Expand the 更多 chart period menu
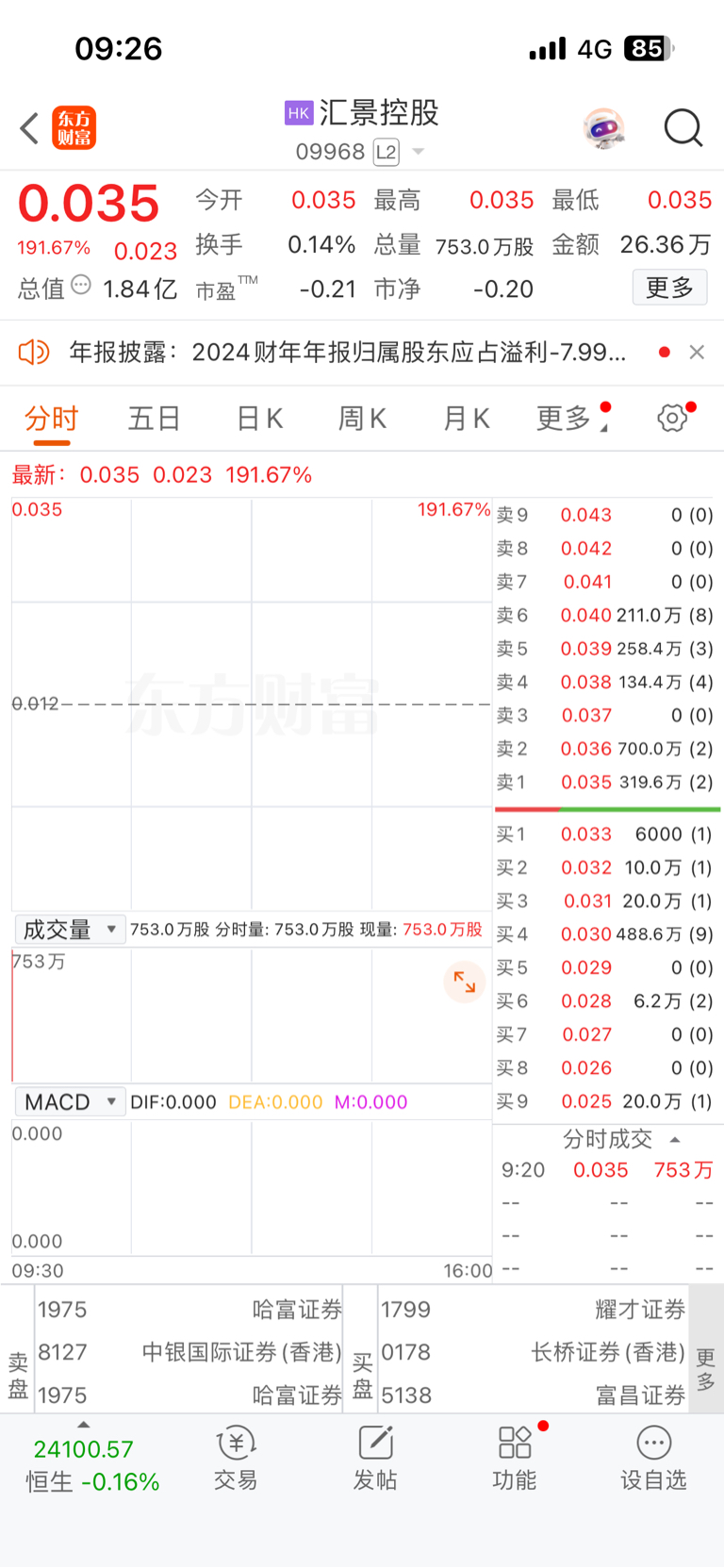The height and width of the screenshot is (1568, 724). coord(572,418)
